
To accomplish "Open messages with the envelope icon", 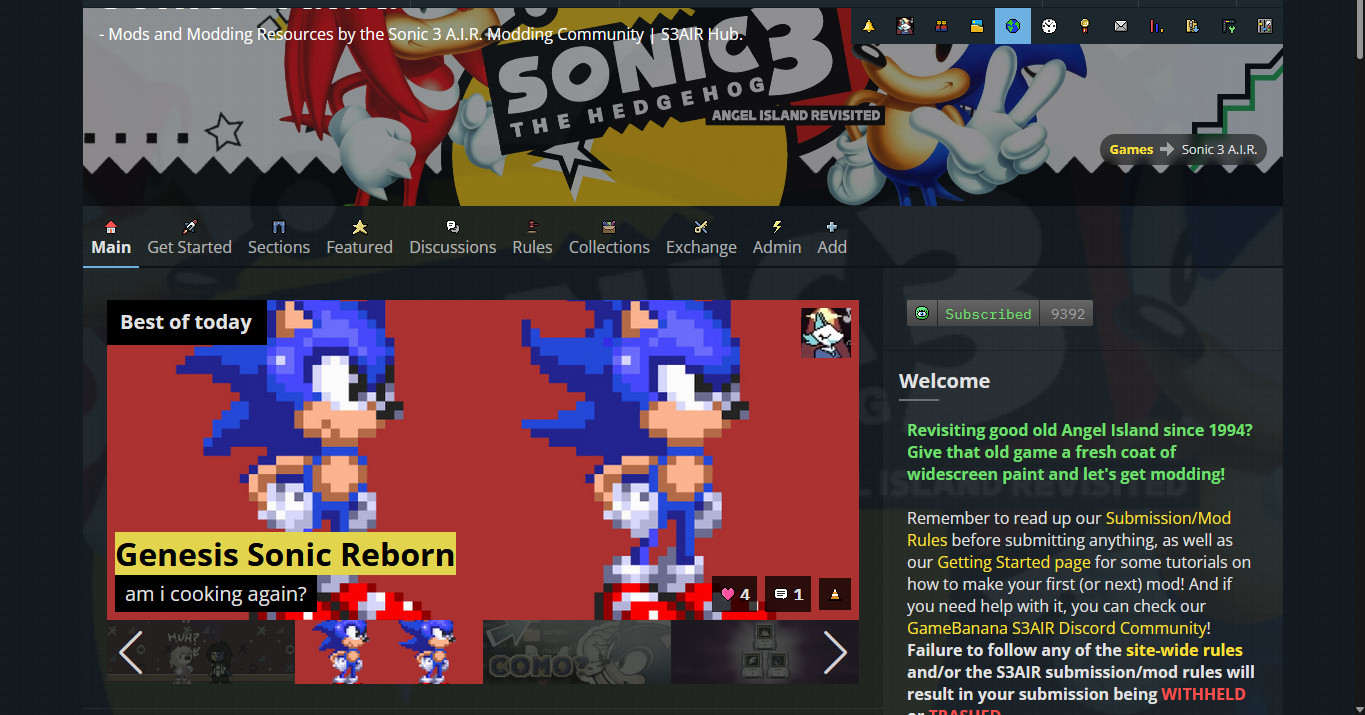I will pyautogui.click(x=1120, y=25).
